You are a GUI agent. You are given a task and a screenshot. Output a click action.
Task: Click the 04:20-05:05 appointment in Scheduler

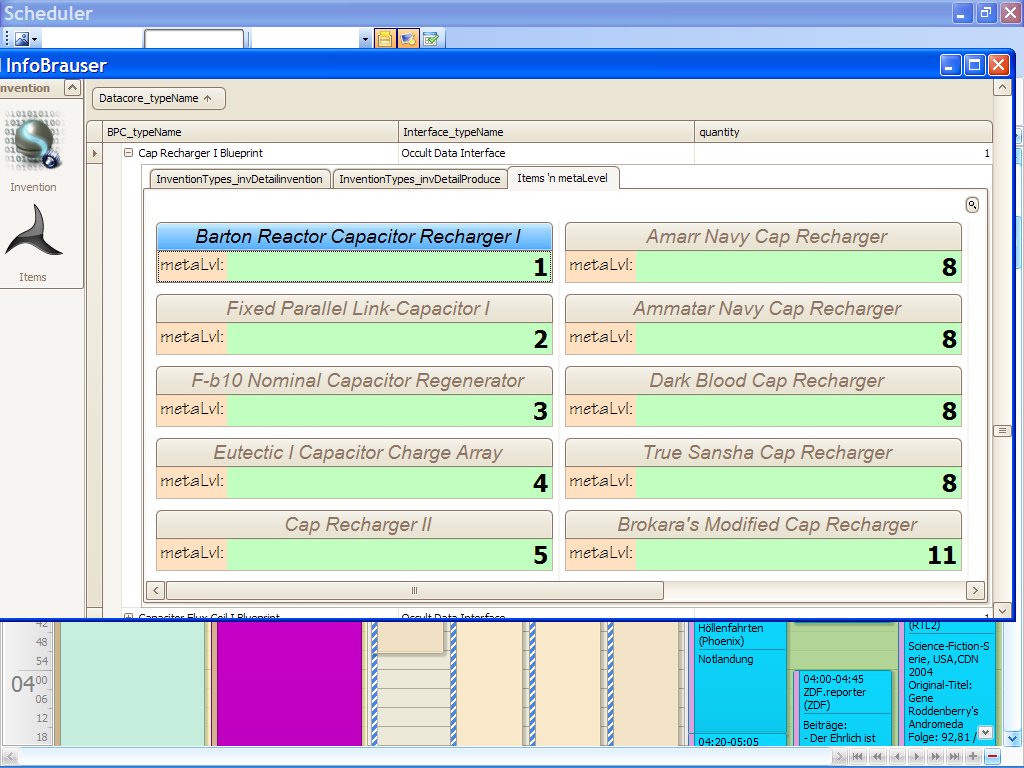[741, 741]
